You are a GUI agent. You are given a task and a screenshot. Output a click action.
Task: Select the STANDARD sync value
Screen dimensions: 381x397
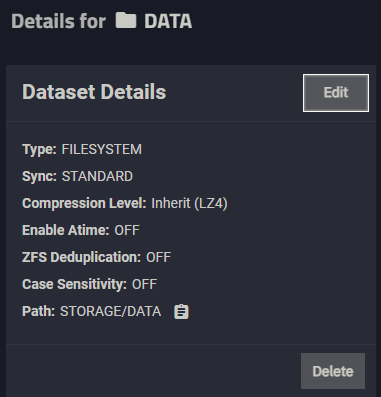click(x=97, y=176)
